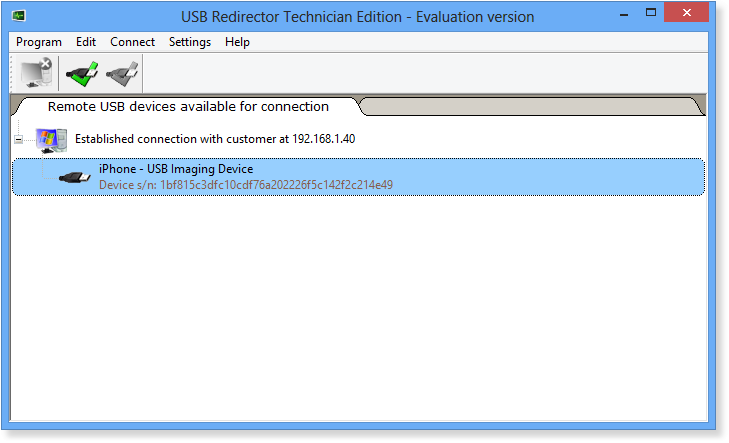The width and height of the screenshot is (729, 443).
Task: Close the USB Redirector window
Action: click(686, 13)
